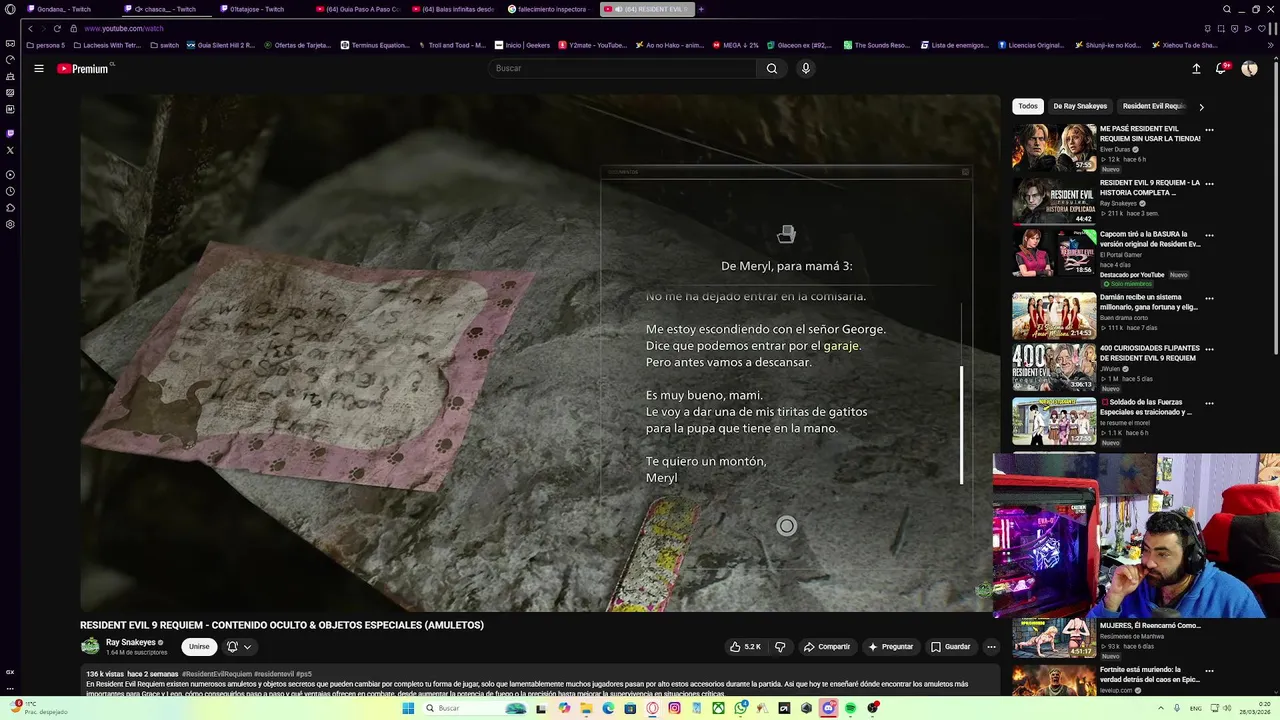Open the Historia Completa video title

[x=1150, y=187]
